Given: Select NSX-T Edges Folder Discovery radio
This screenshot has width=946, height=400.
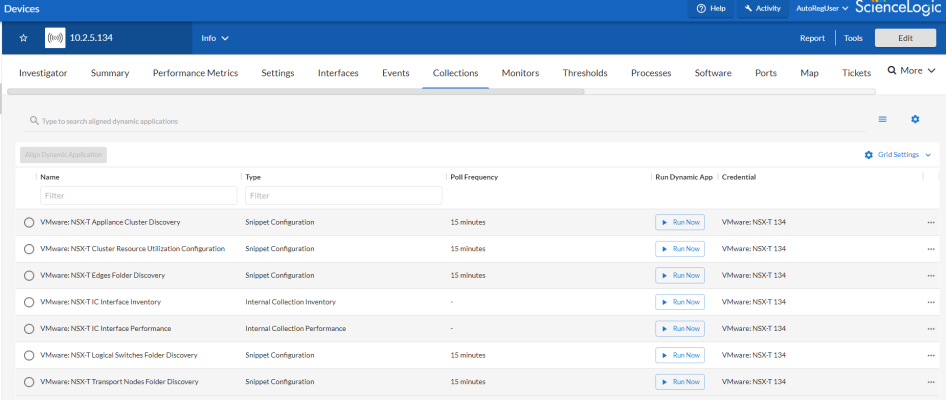Looking at the screenshot, I should (28, 276).
